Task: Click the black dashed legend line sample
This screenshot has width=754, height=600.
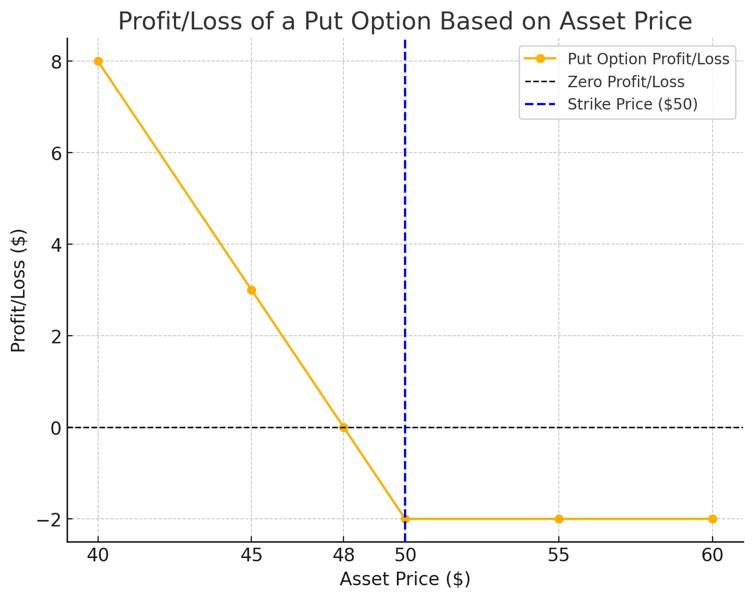Action: click(x=540, y=82)
